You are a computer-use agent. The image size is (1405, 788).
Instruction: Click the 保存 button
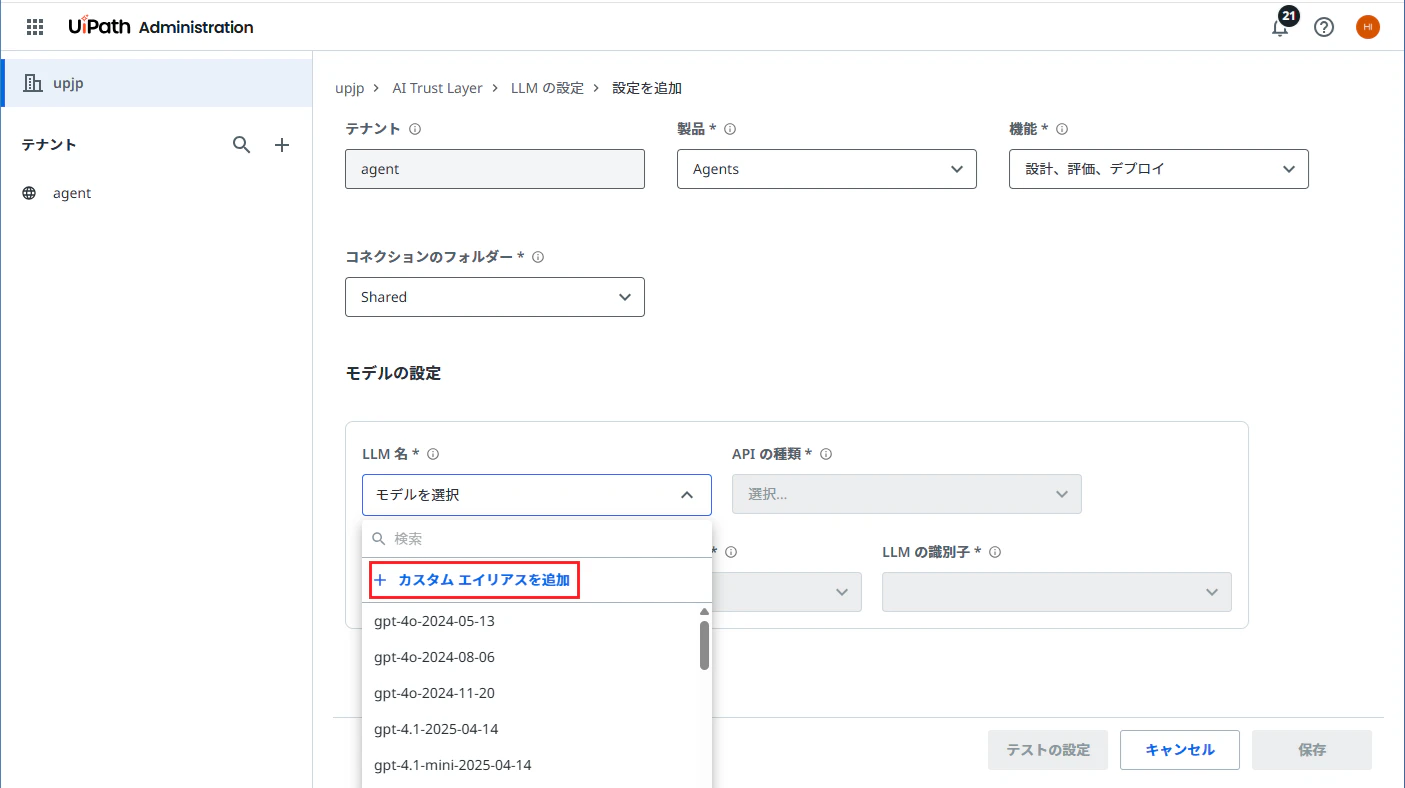coord(1312,750)
